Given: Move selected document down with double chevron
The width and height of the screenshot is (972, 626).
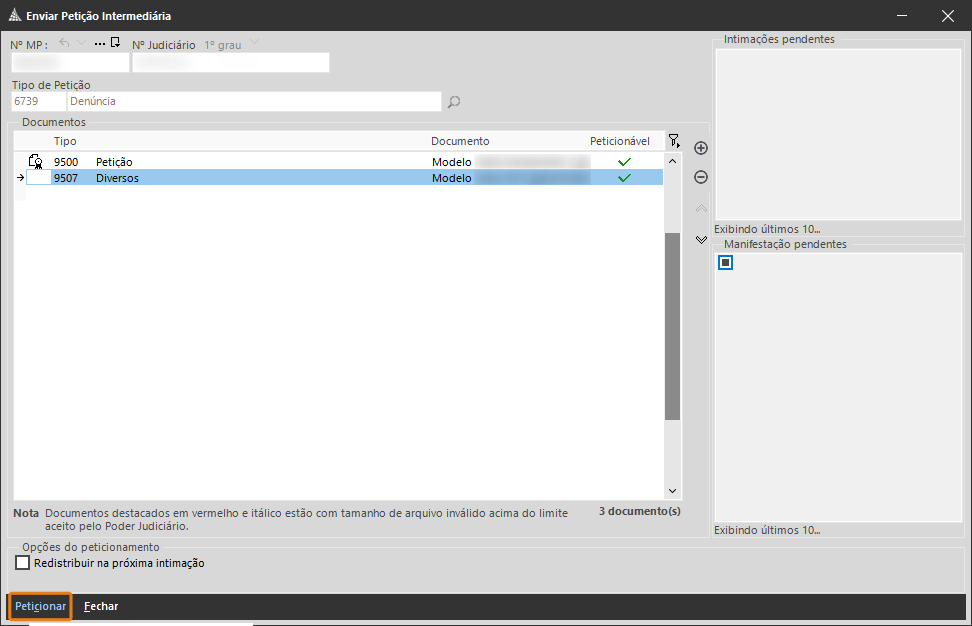Looking at the screenshot, I should point(701,240).
